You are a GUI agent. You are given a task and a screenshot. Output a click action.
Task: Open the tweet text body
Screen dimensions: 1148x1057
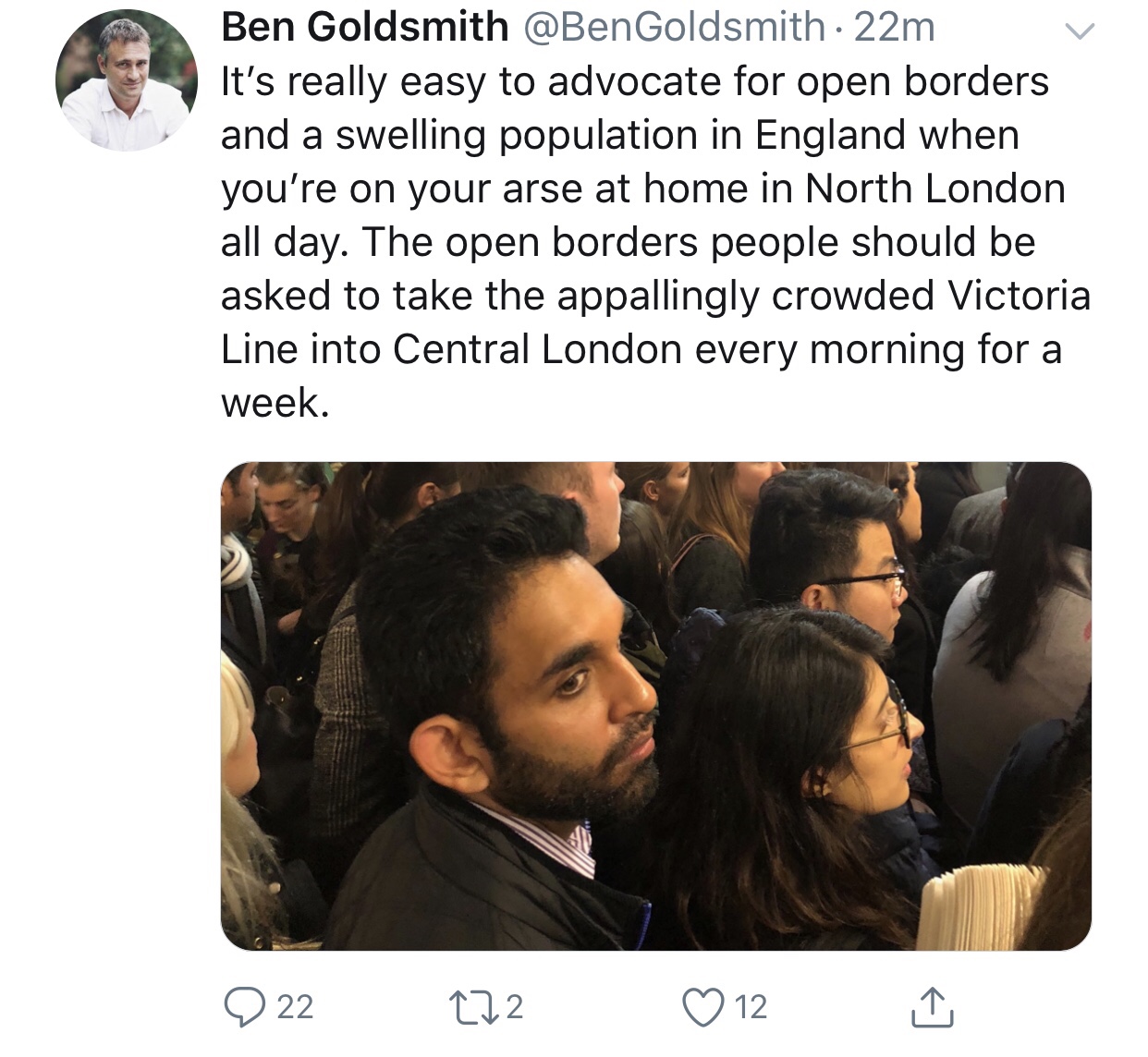click(655, 242)
